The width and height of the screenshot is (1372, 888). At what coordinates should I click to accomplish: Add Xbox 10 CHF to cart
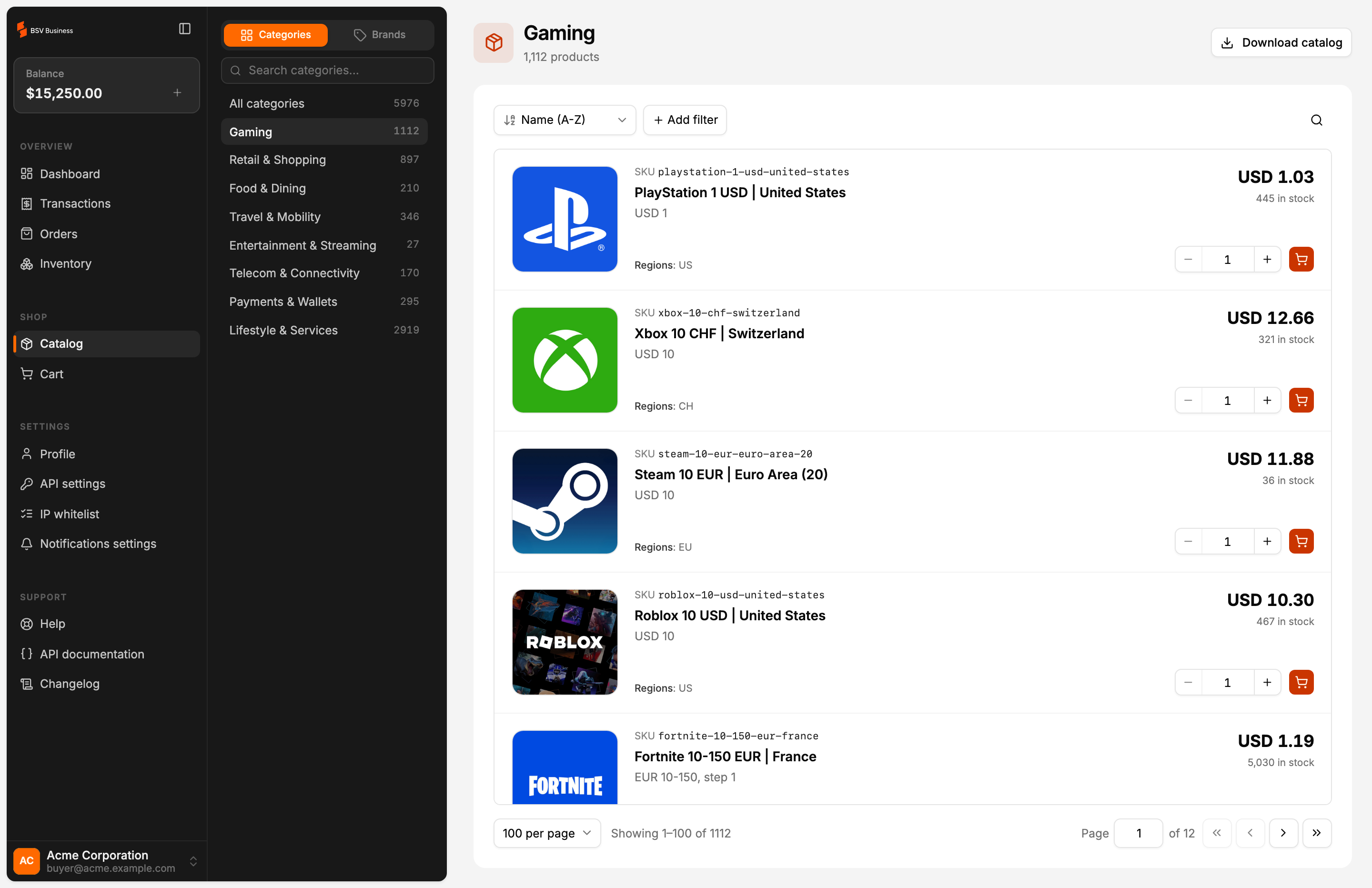[1301, 400]
